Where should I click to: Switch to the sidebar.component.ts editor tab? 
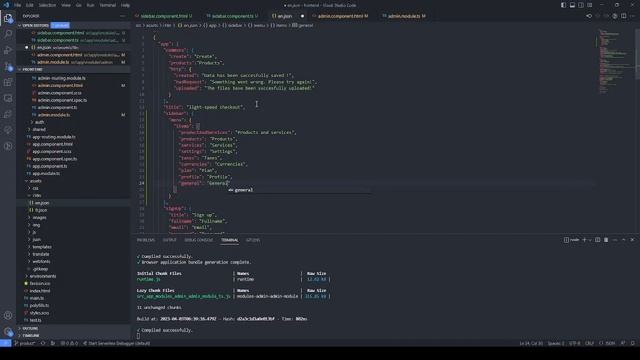pos(232,16)
